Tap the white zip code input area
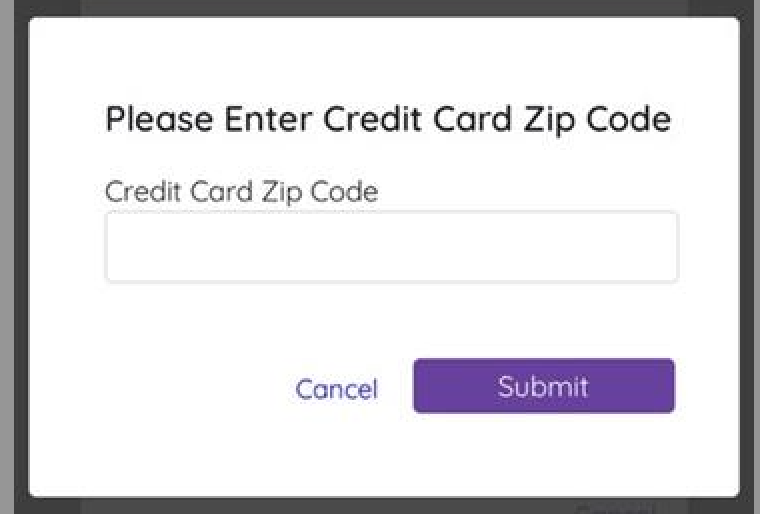Screen dimensions: 760x514 click(x=391, y=247)
